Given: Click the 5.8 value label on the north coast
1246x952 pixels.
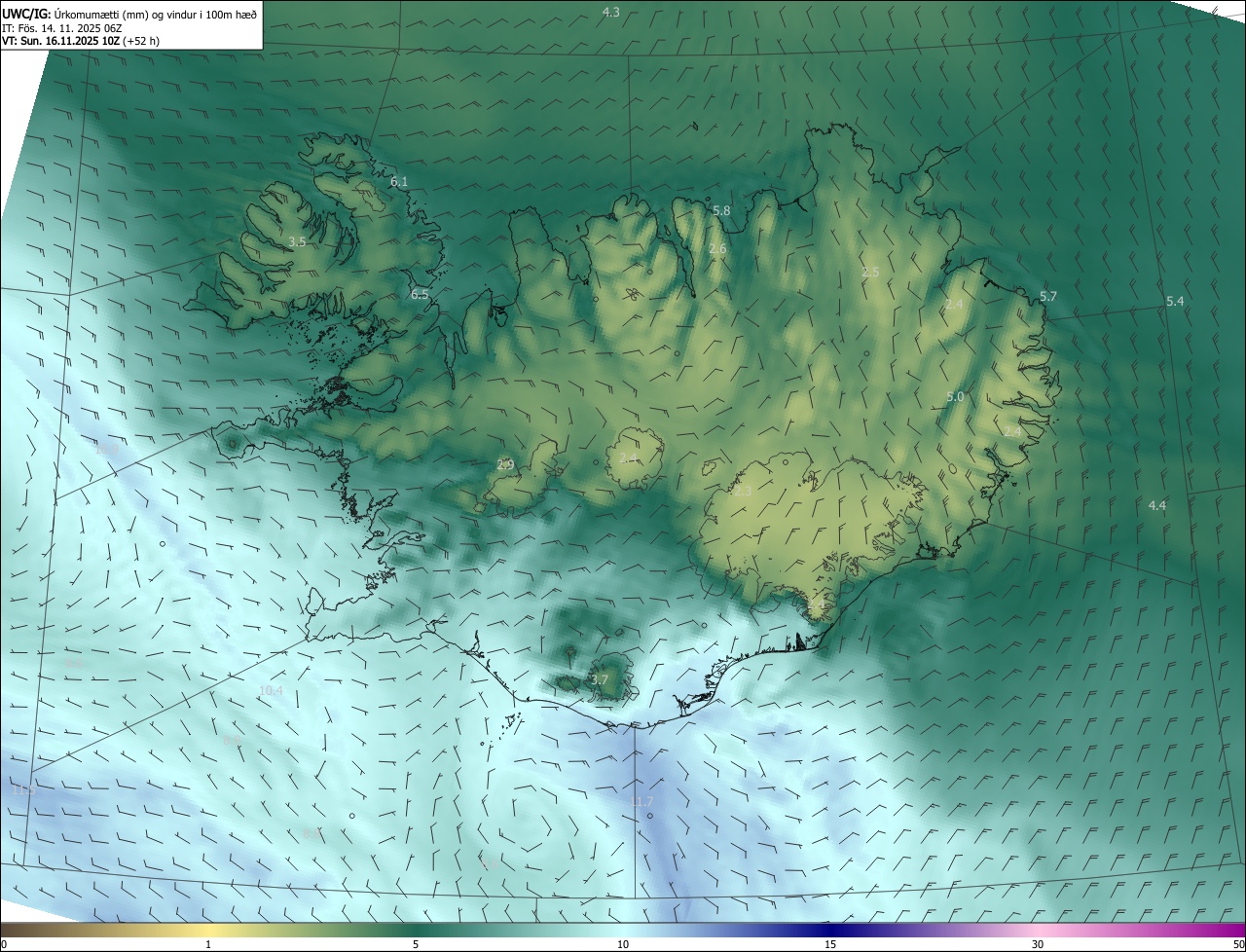Looking at the screenshot, I should (x=721, y=210).
